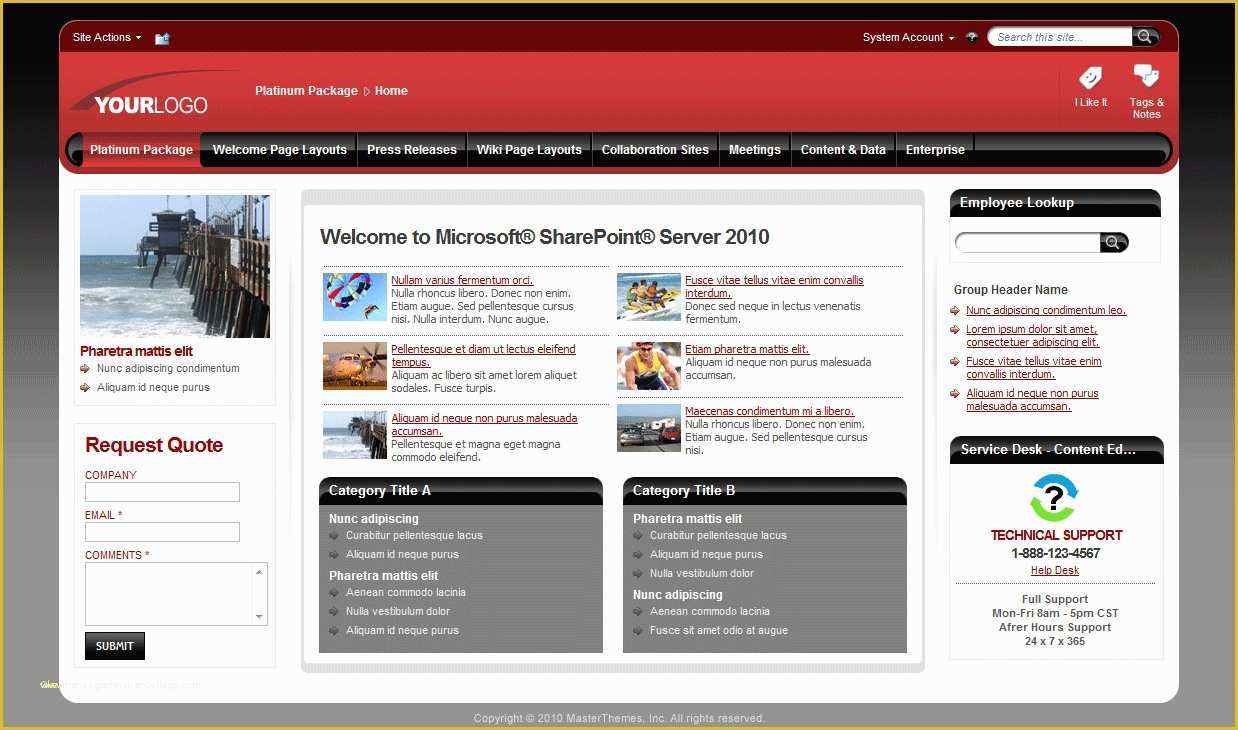
Task: Submit the Request Quote form
Action: 115,646
